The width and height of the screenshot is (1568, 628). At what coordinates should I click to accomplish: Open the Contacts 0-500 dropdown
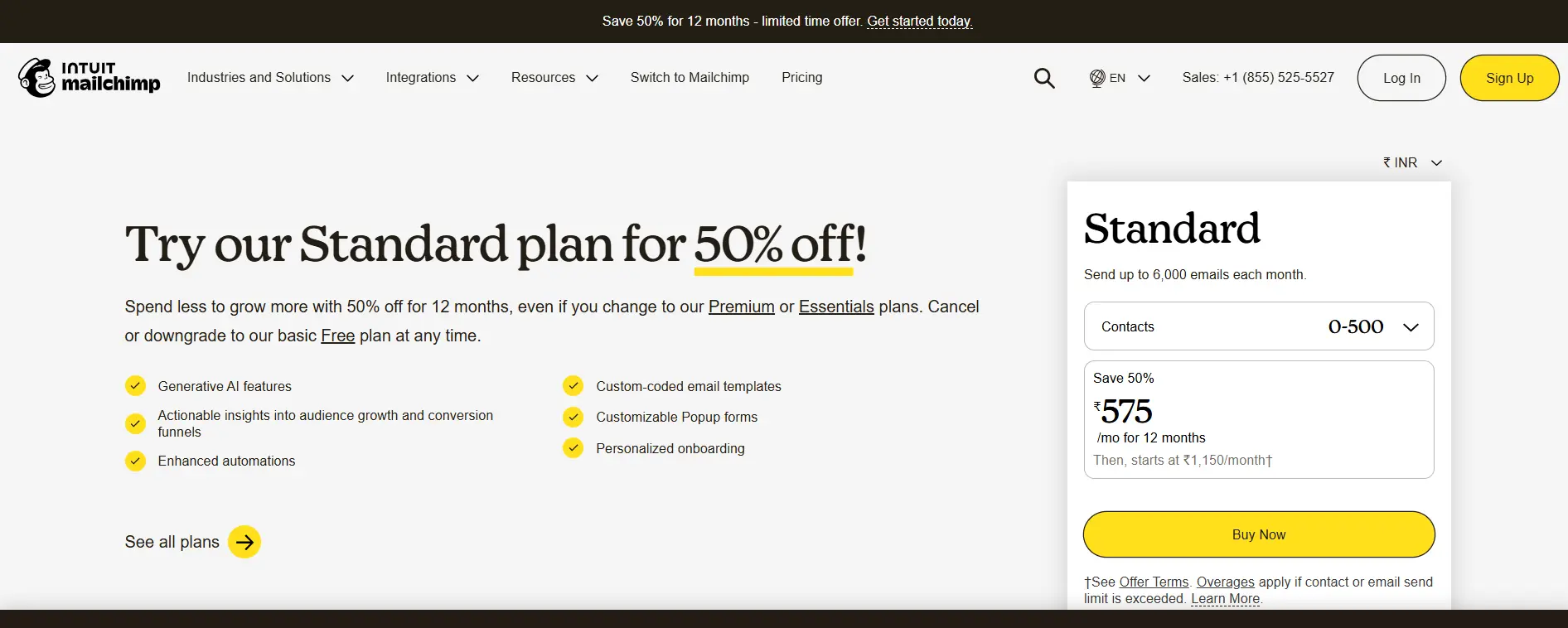(x=1258, y=326)
